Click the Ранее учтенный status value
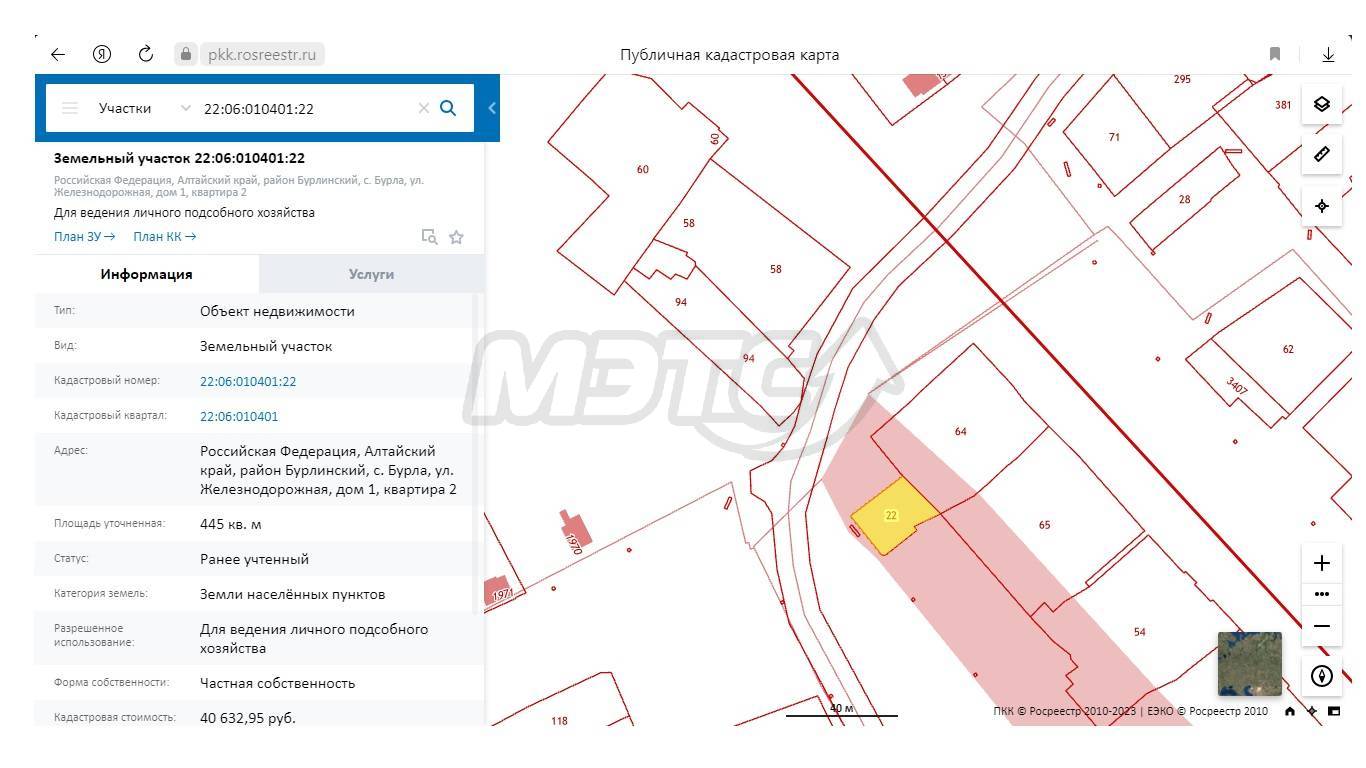This screenshot has width=1366, height=768. pyautogui.click(x=254, y=559)
